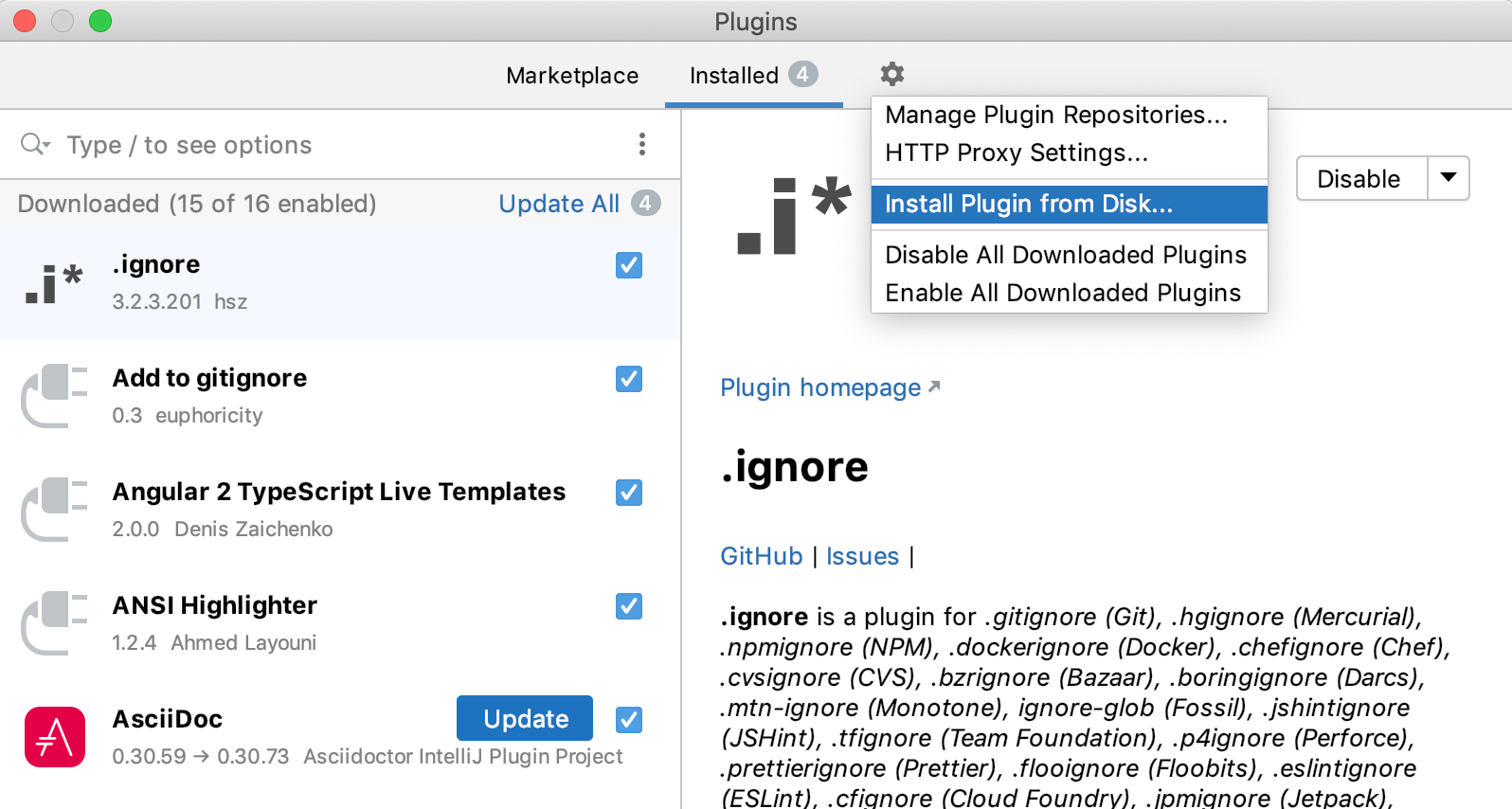Click the search magnifier icon
1512x809 pixels.
(35, 144)
